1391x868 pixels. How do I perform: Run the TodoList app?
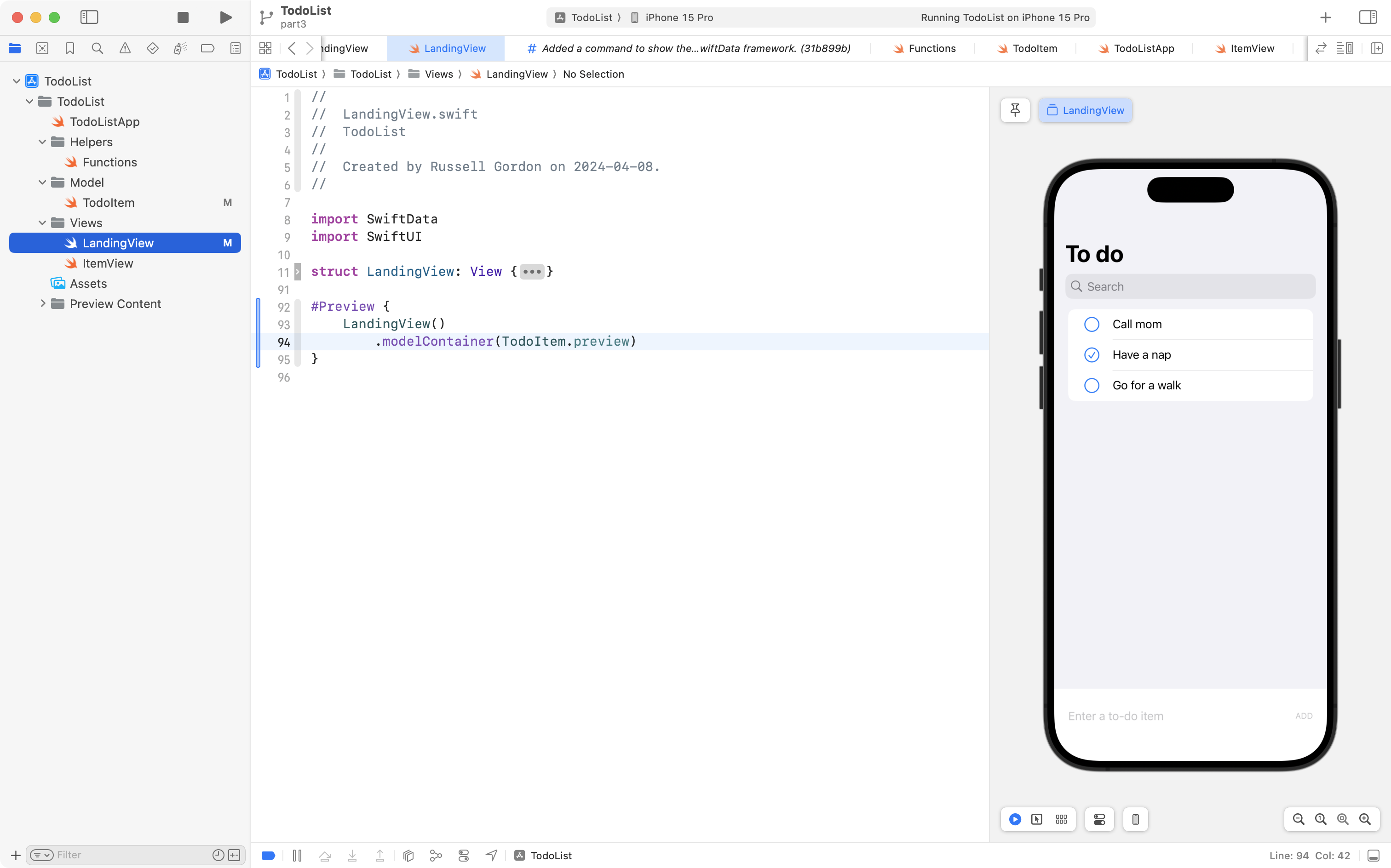(225, 17)
